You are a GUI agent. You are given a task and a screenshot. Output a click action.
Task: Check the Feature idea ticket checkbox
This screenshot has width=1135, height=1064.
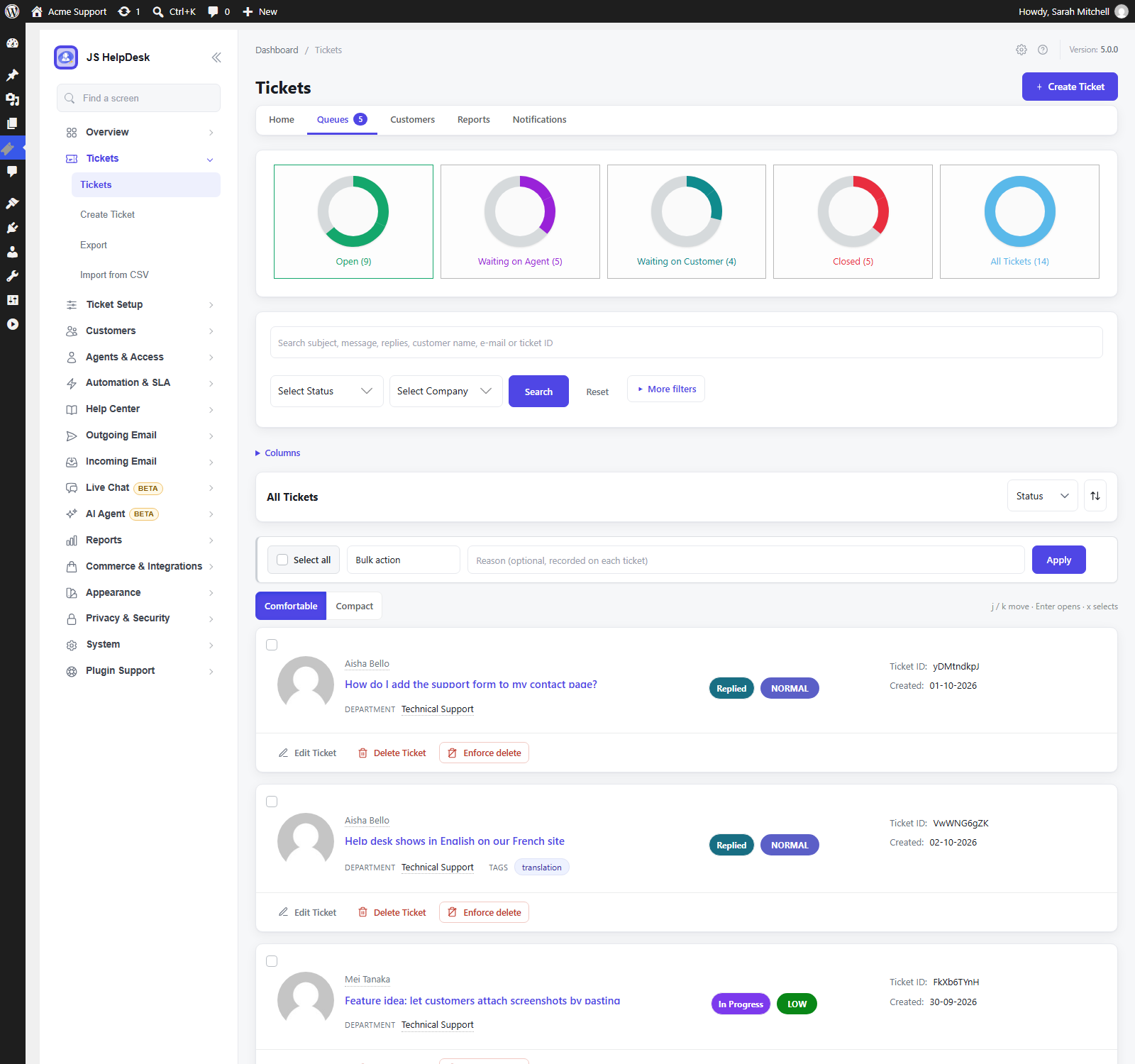[272, 961]
